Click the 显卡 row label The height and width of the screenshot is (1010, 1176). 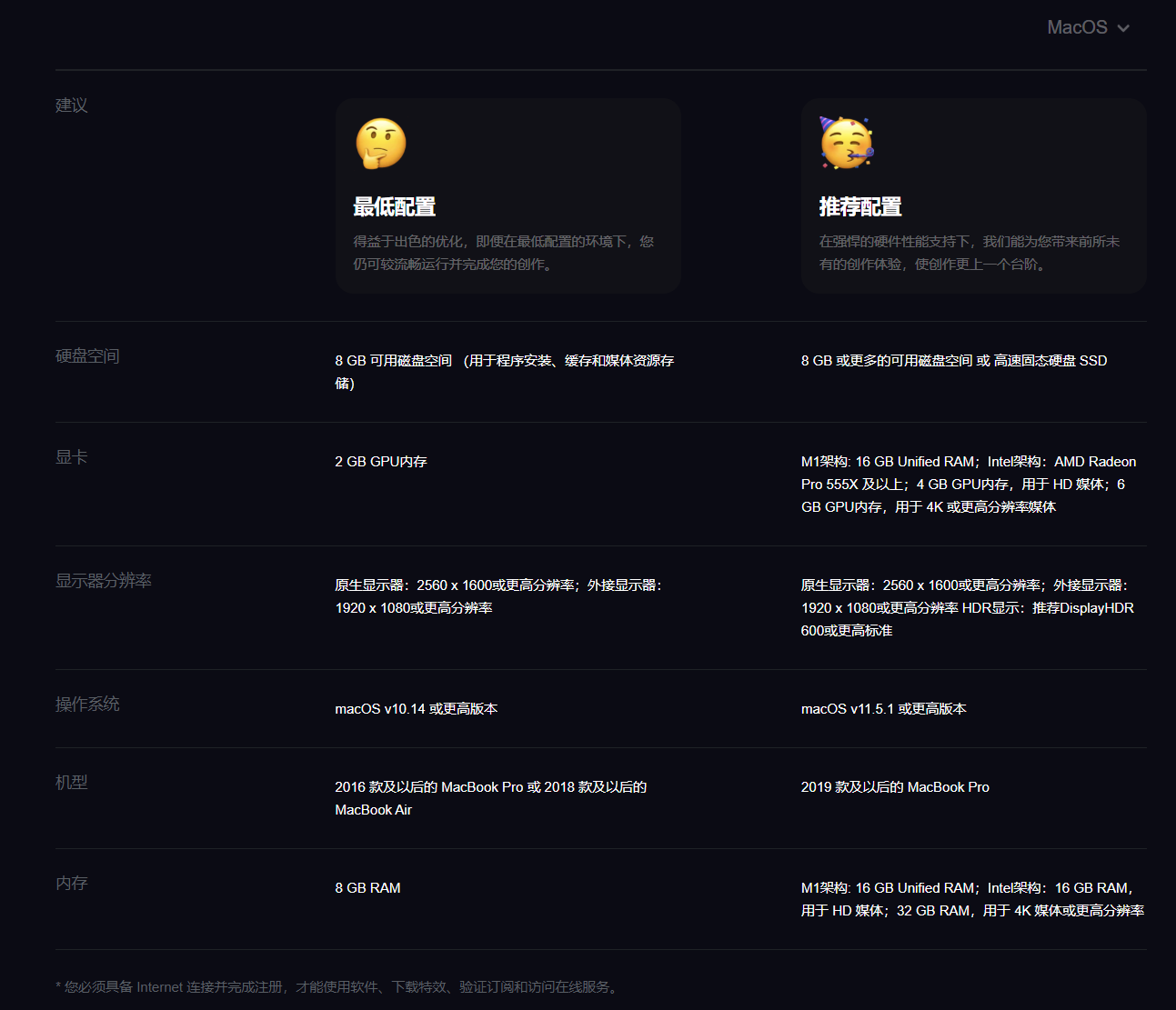(x=72, y=457)
